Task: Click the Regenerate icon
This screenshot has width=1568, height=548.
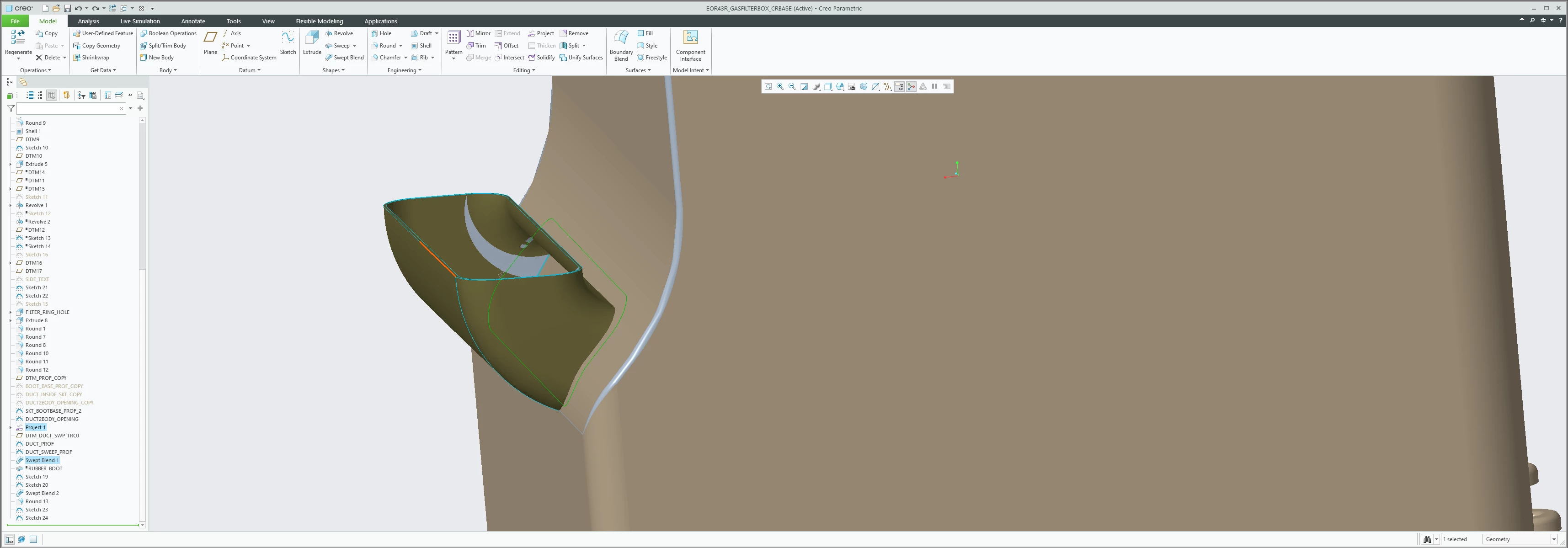Action: (x=18, y=38)
